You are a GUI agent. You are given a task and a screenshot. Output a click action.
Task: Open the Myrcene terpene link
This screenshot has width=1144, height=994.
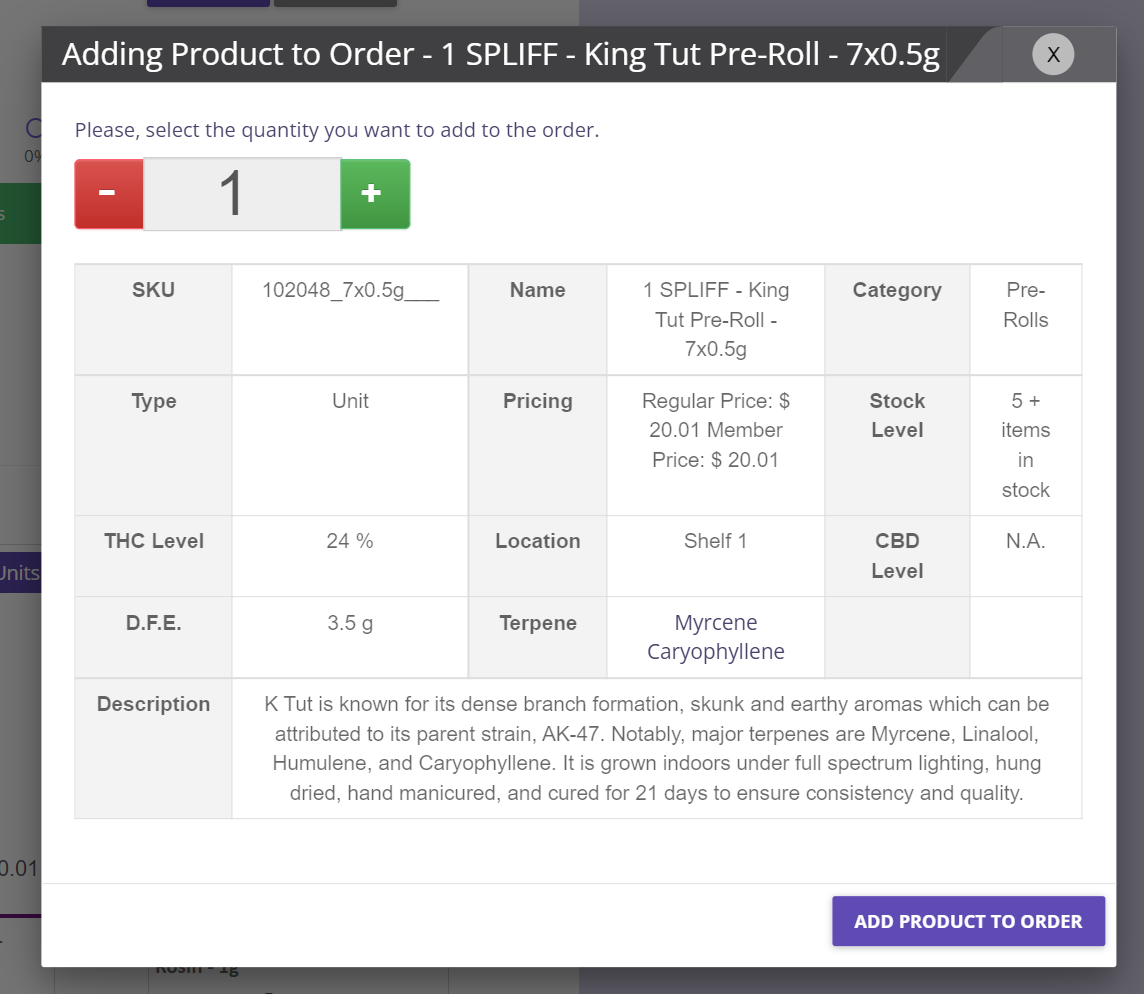(716, 623)
